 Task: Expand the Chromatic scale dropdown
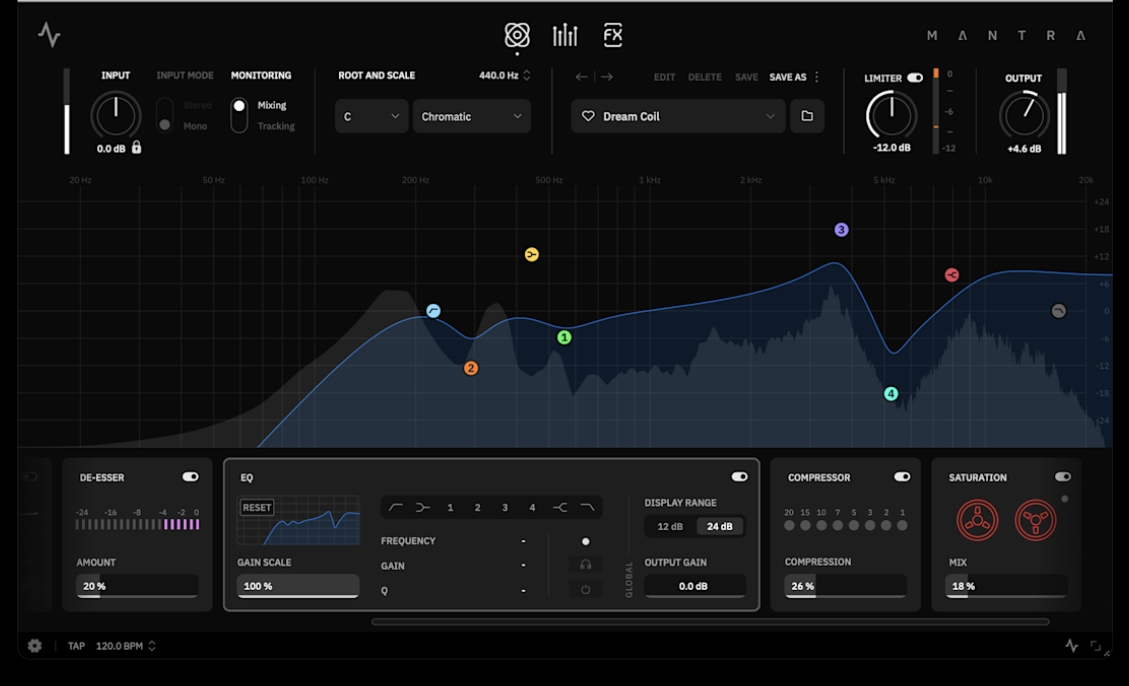point(471,117)
